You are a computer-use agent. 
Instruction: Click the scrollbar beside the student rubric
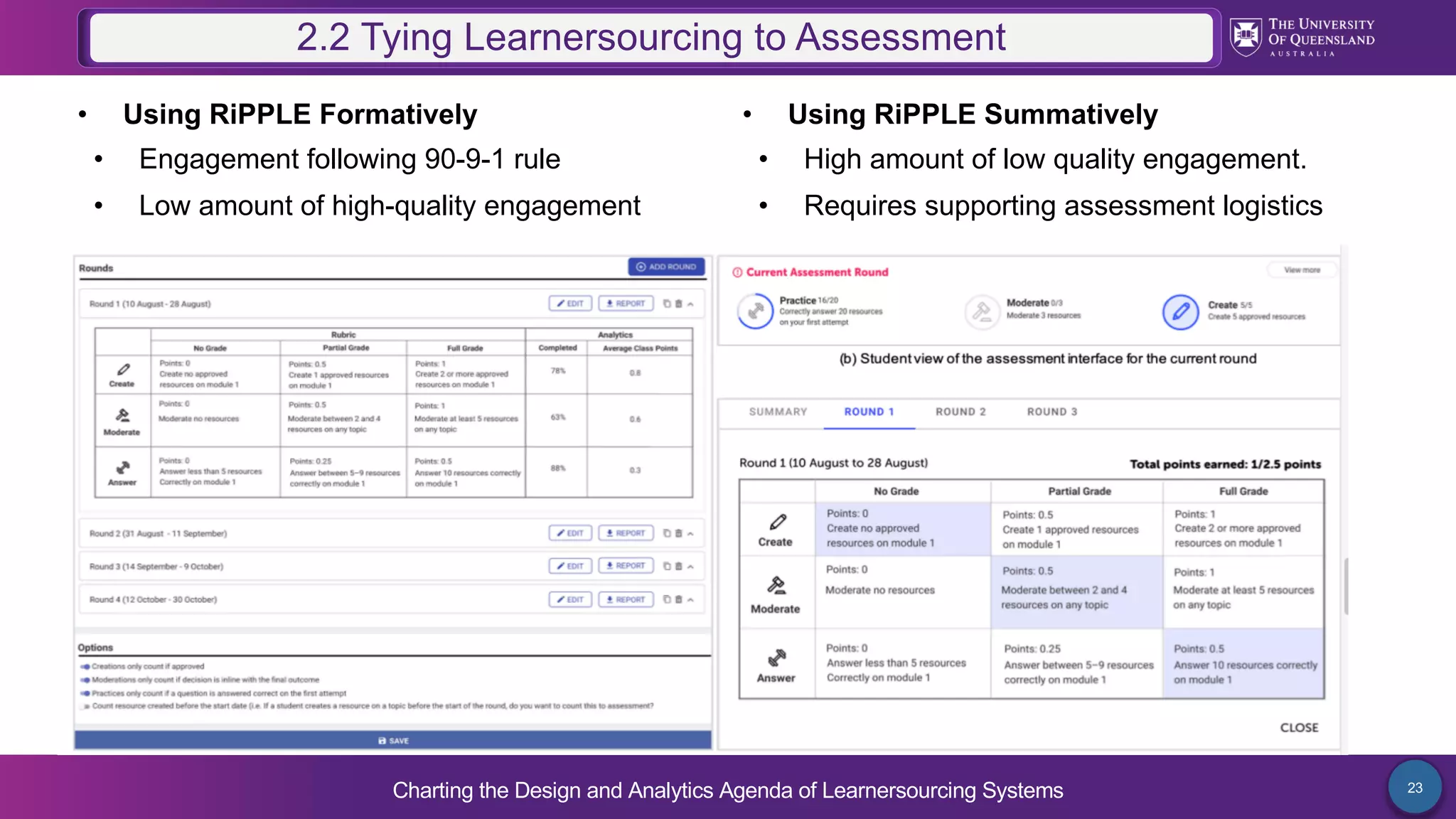click(1346, 587)
